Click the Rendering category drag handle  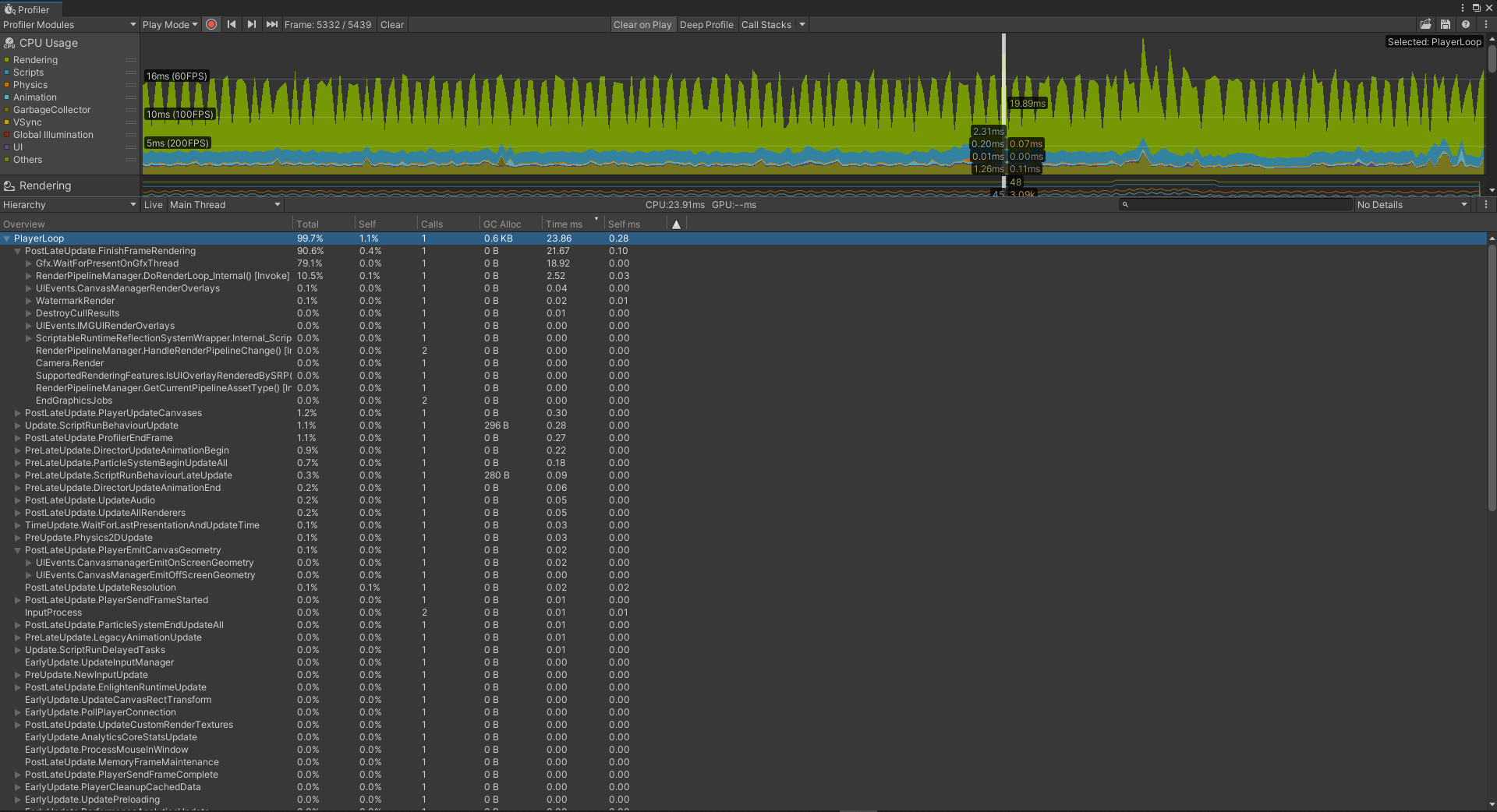131,60
